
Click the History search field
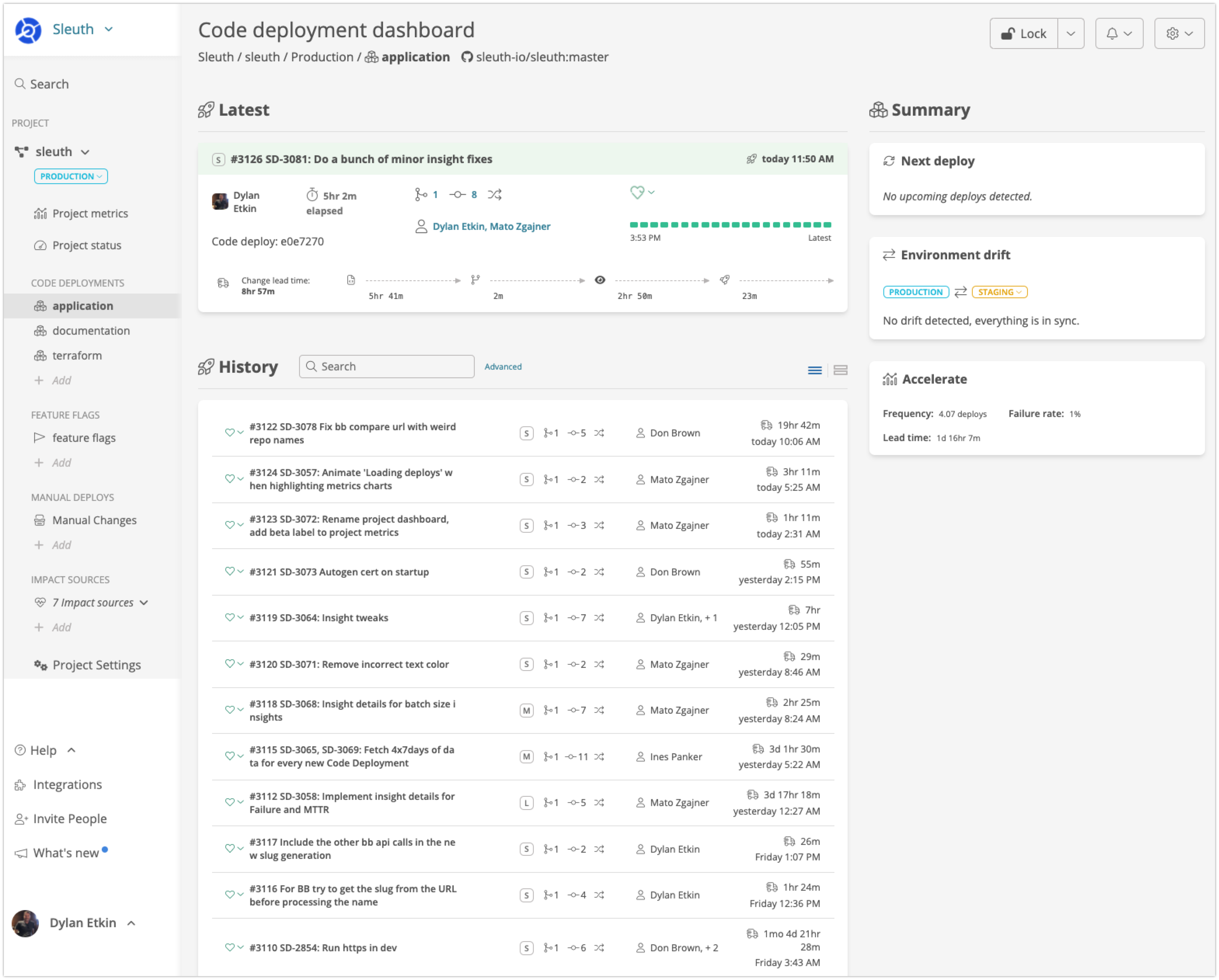pos(387,367)
